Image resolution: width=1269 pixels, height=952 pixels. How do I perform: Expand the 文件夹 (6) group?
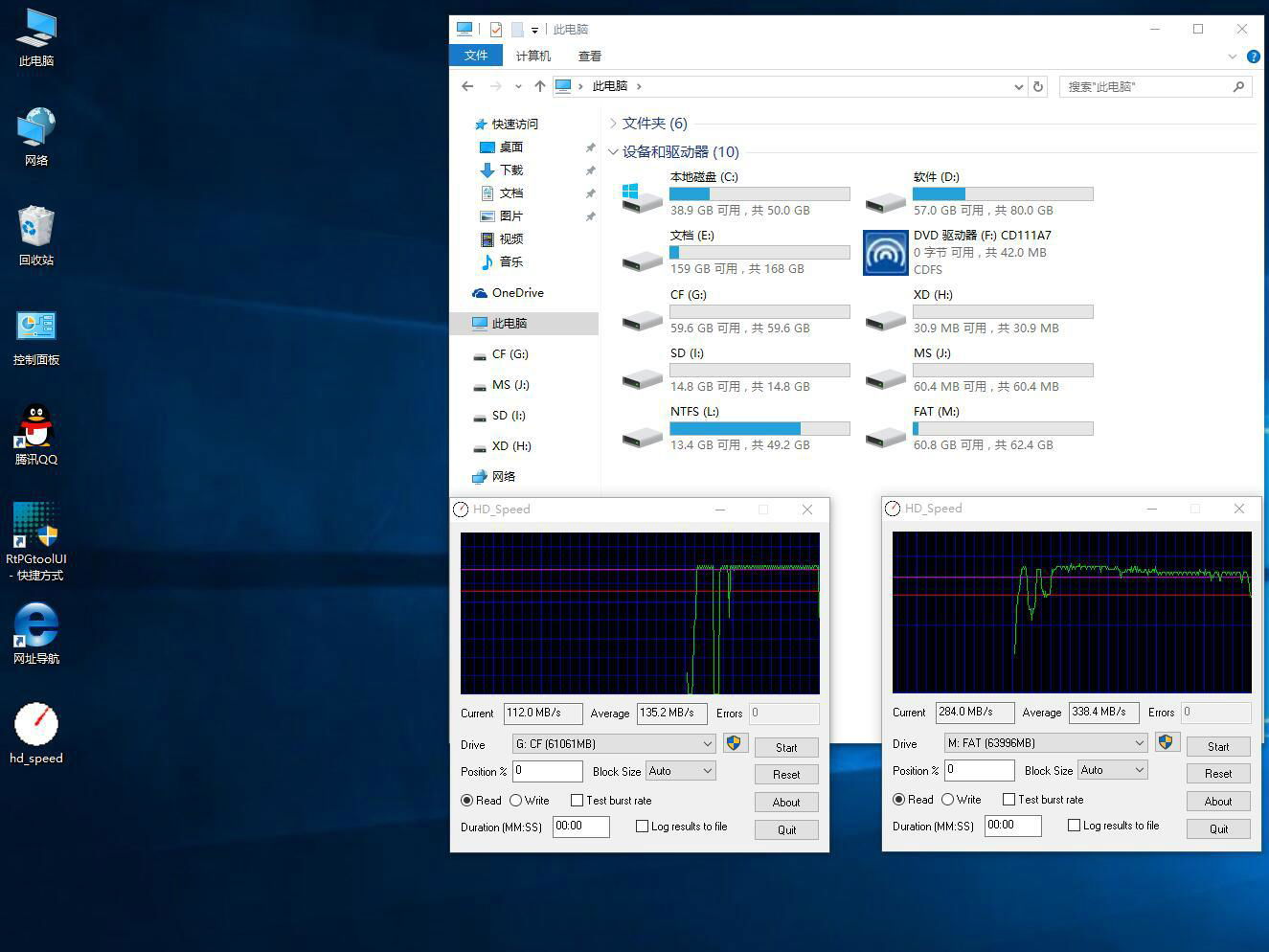click(613, 124)
